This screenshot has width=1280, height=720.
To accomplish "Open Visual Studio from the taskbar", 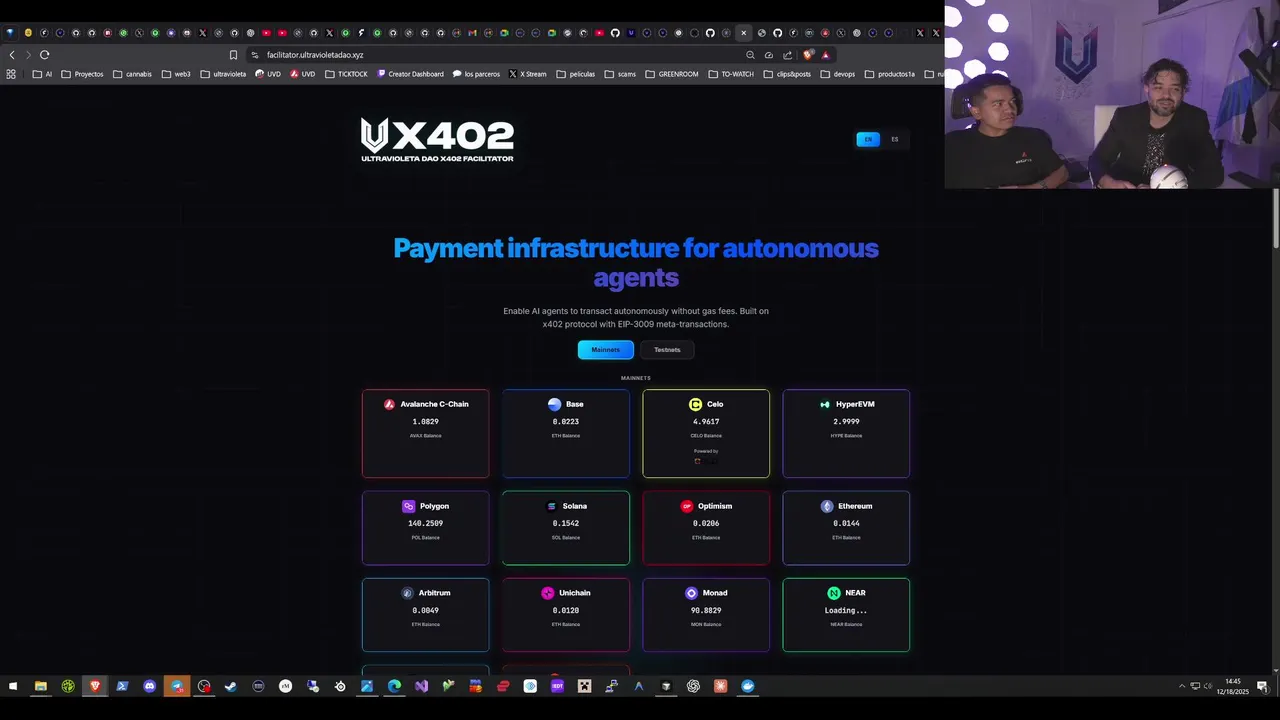I will (x=421, y=686).
